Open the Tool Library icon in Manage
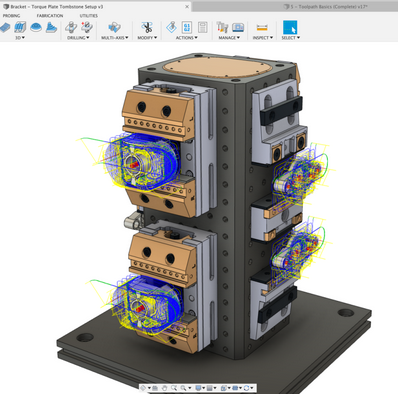Image resolution: width=398 pixels, height=398 pixels. 222,27
